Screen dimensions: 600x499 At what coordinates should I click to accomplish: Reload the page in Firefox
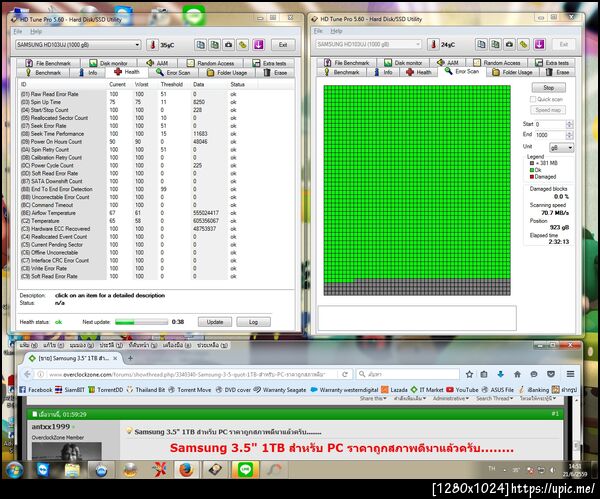point(345,374)
